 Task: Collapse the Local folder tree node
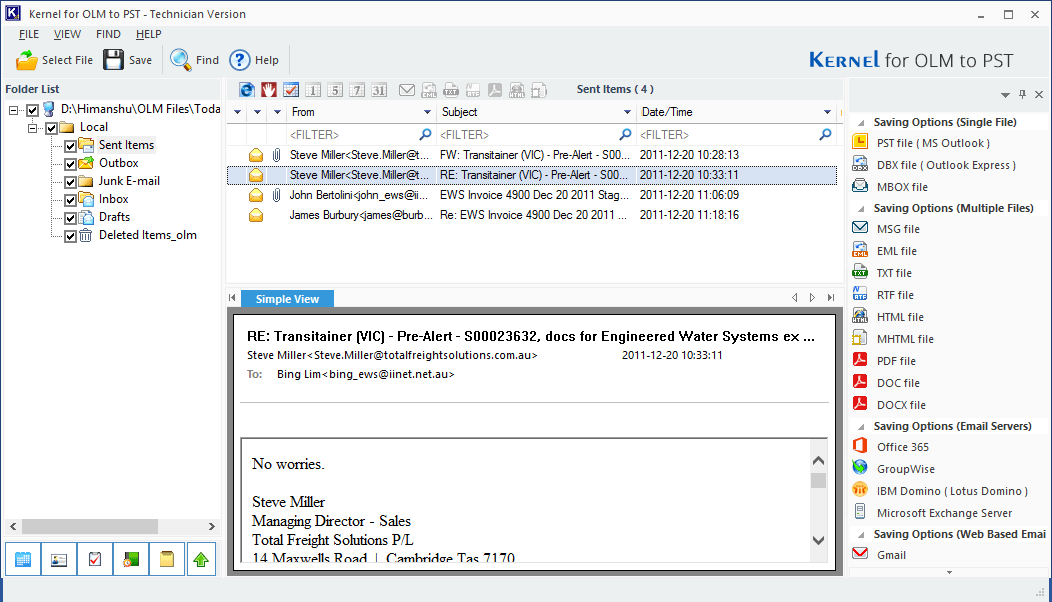[x=32, y=128]
